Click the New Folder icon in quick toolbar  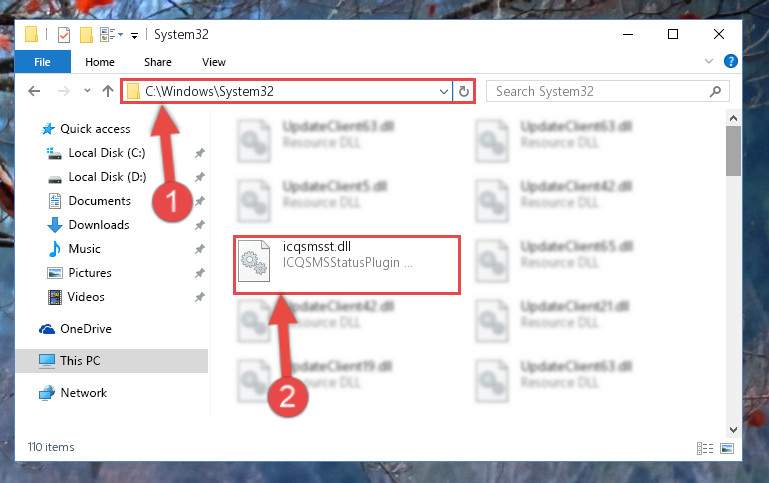click(x=86, y=35)
